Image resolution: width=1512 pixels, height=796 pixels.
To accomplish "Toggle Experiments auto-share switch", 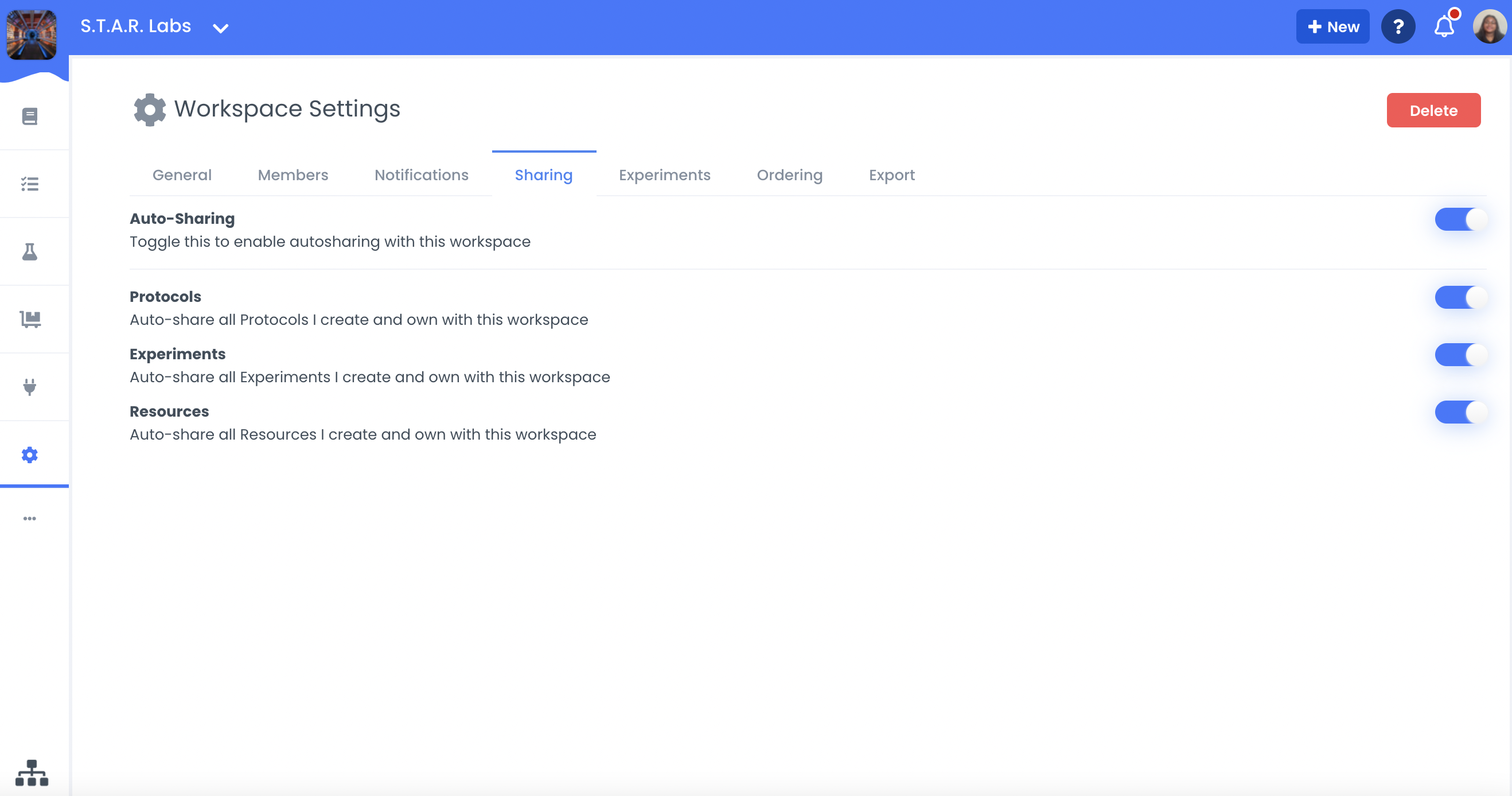I will pos(1460,355).
